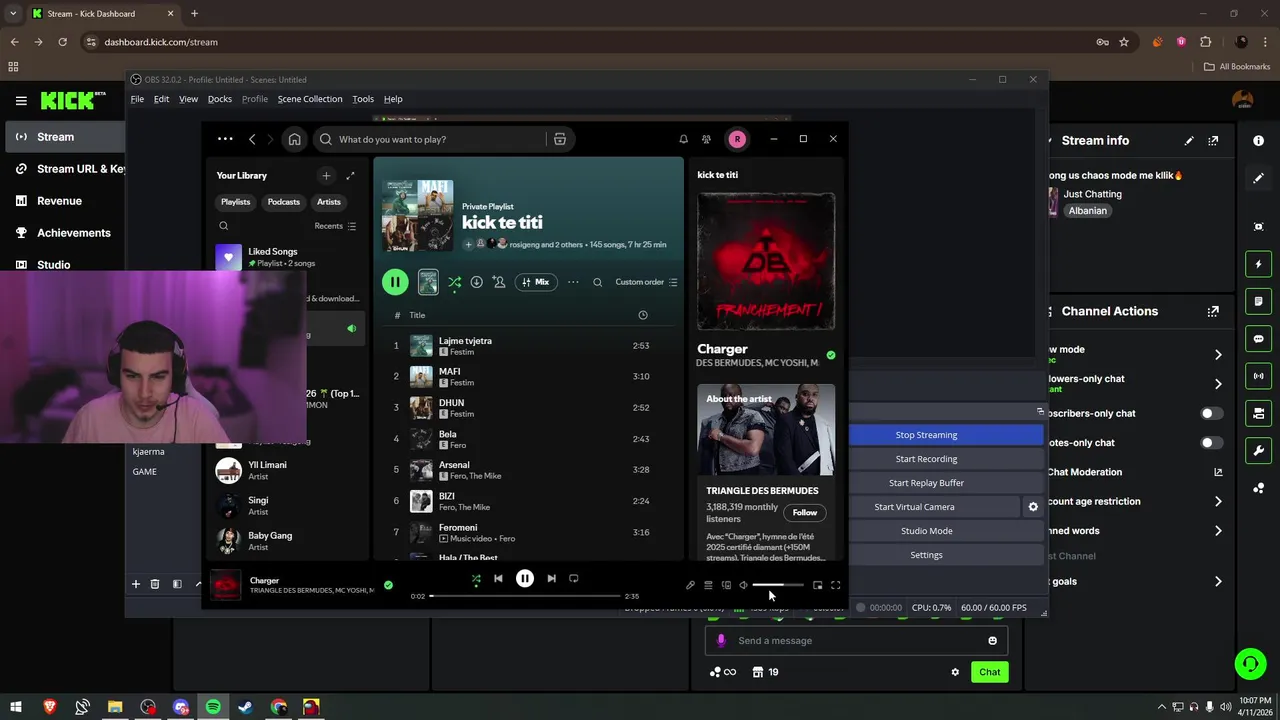Select Artists filter chip
The height and width of the screenshot is (720, 1280).
[x=329, y=202]
